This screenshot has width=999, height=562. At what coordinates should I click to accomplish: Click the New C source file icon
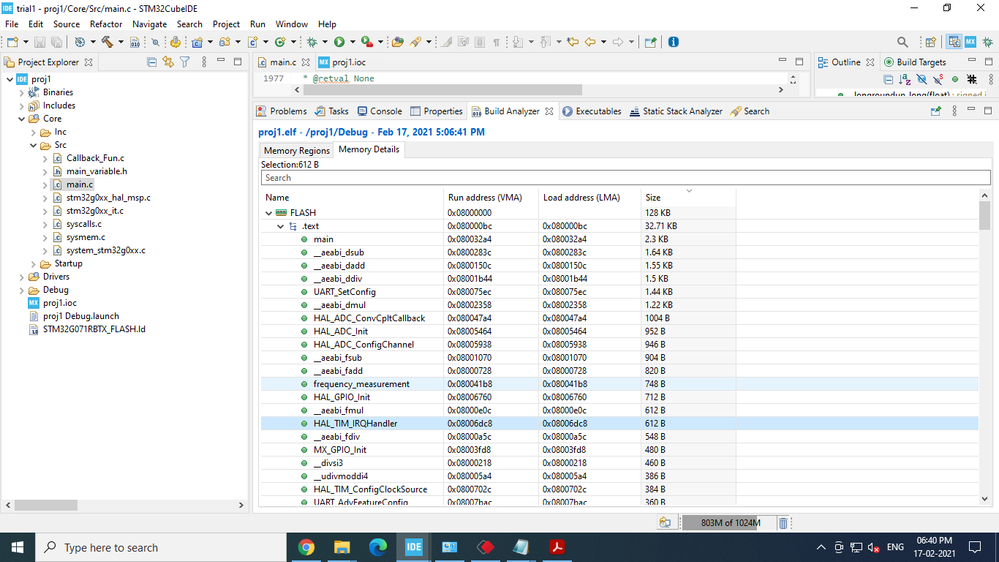(x=253, y=42)
